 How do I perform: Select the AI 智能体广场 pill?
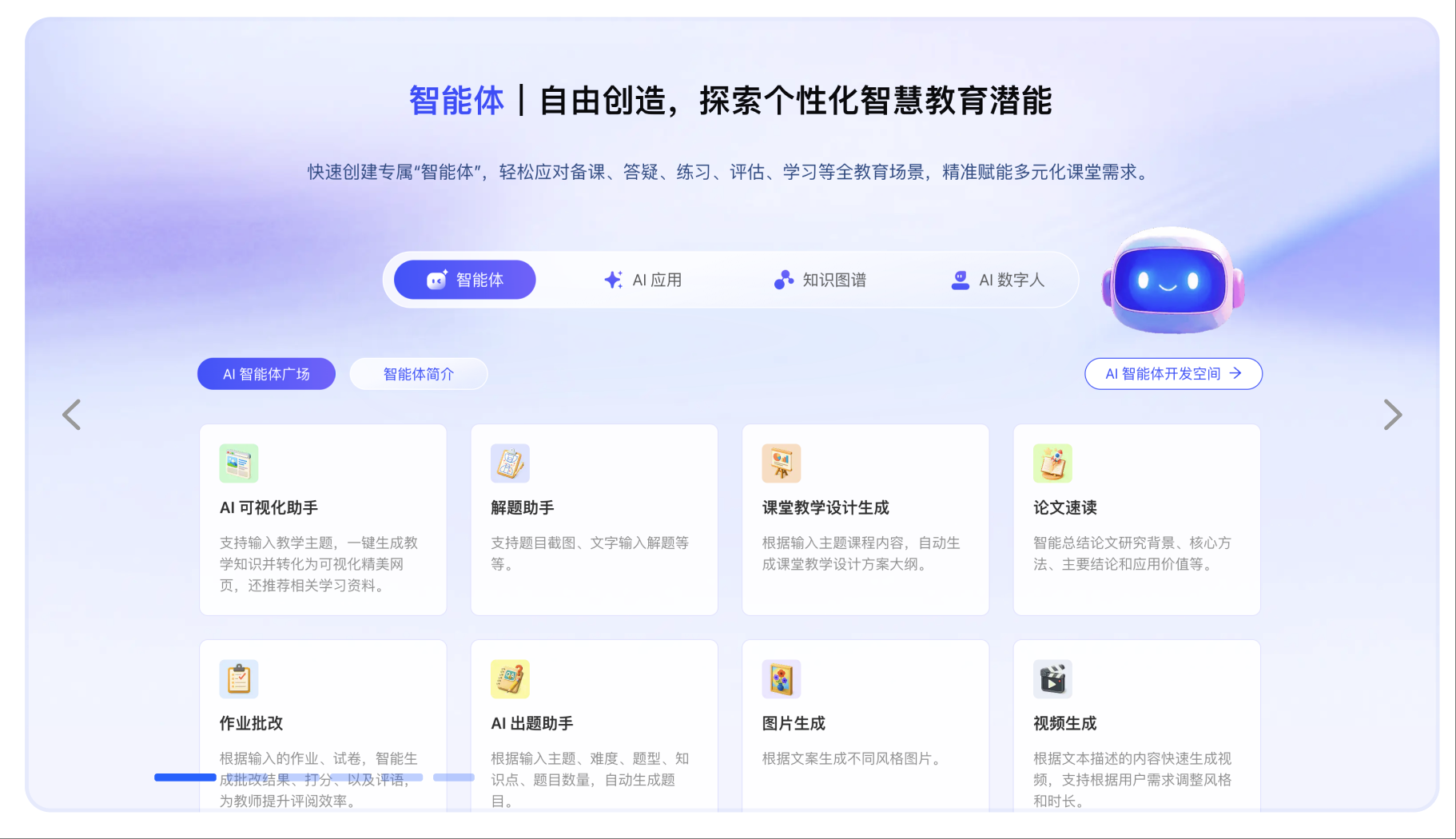[266, 374]
